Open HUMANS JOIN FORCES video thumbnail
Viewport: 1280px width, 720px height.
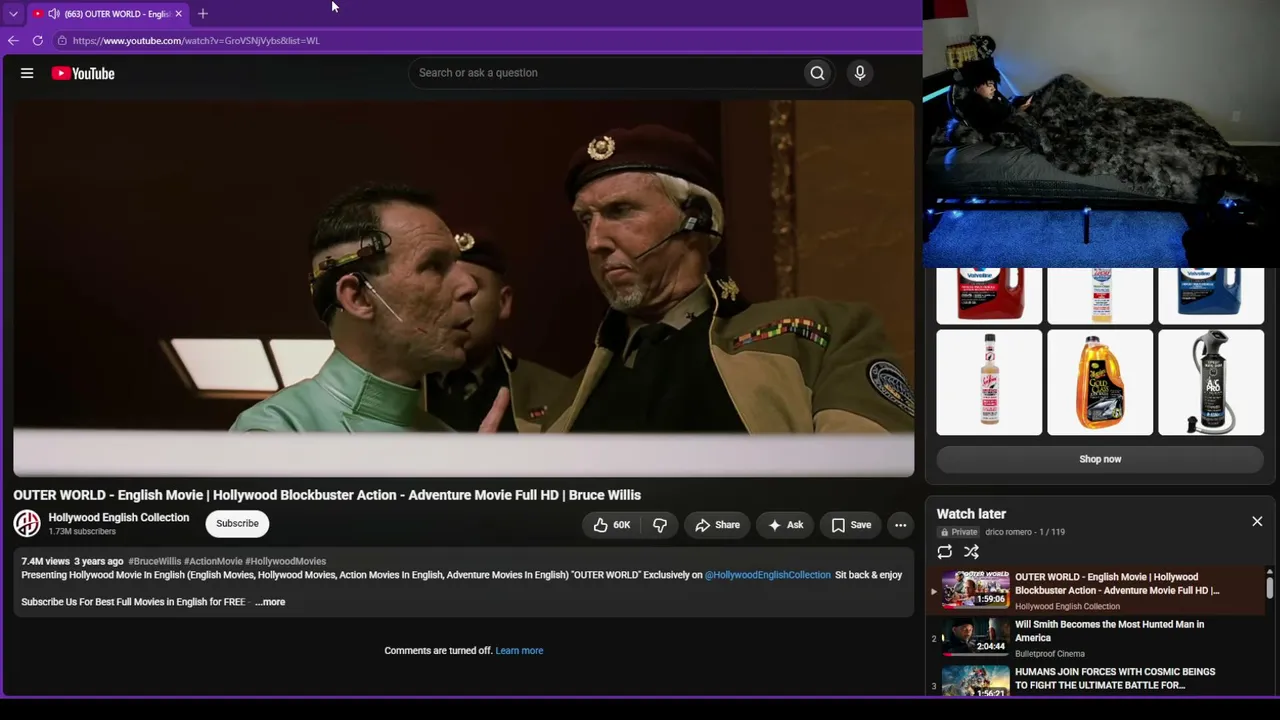tap(976, 681)
